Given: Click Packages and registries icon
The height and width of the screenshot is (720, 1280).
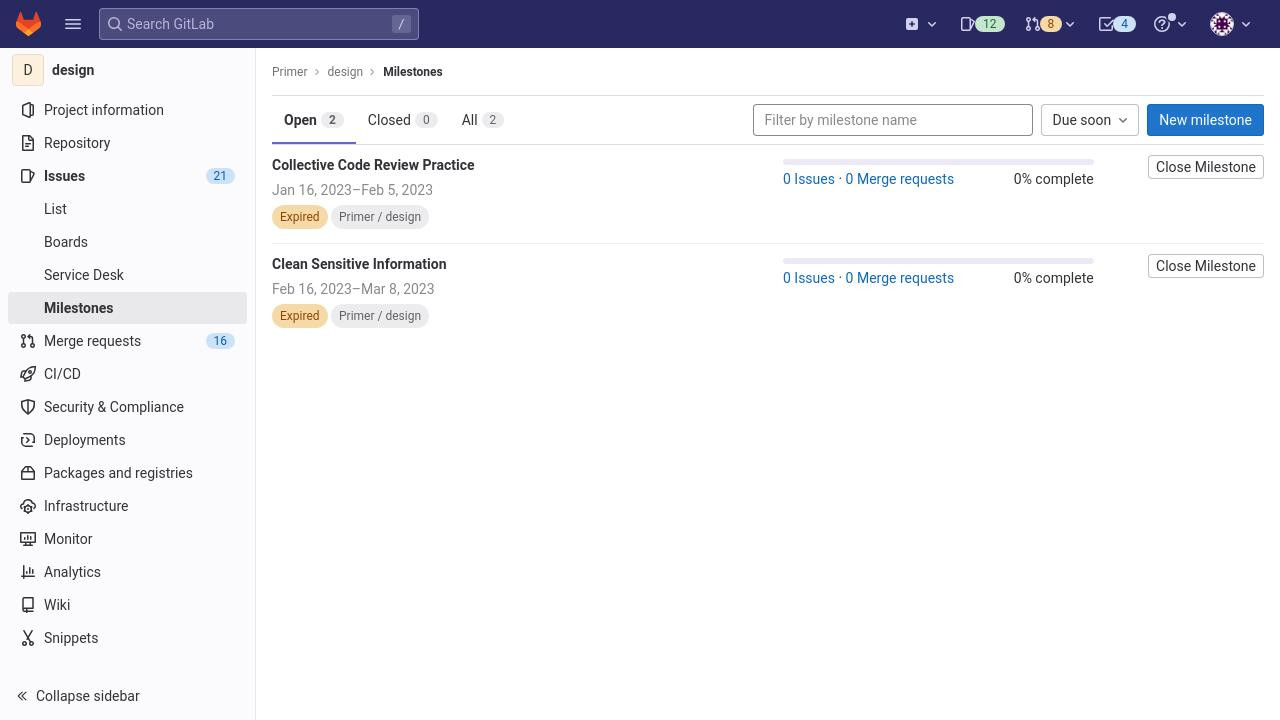Looking at the screenshot, I should [28, 473].
